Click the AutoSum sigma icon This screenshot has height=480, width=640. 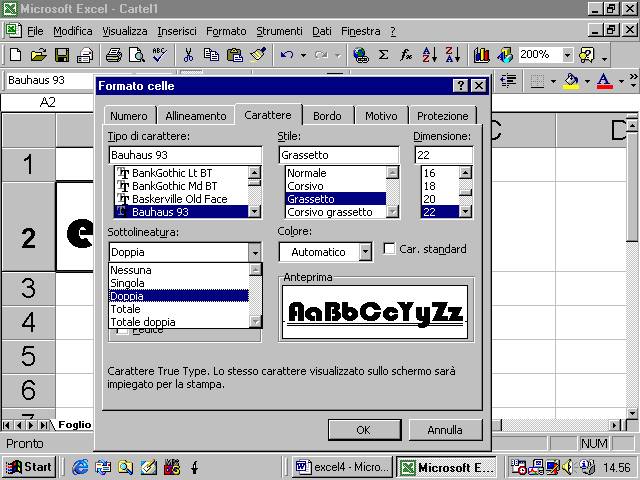click(x=383, y=55)
